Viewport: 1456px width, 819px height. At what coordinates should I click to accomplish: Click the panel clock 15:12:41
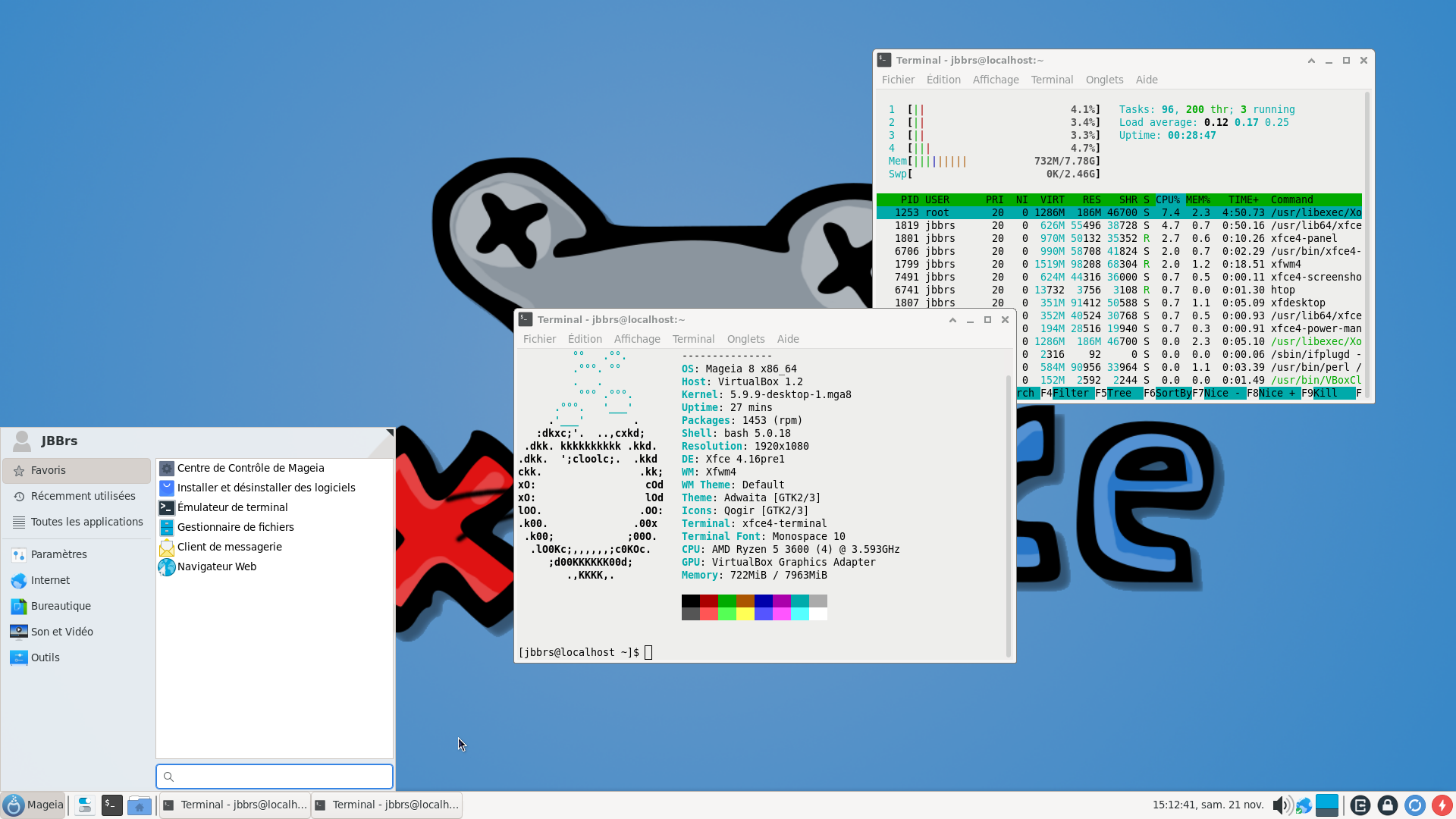pos(1208,805)
